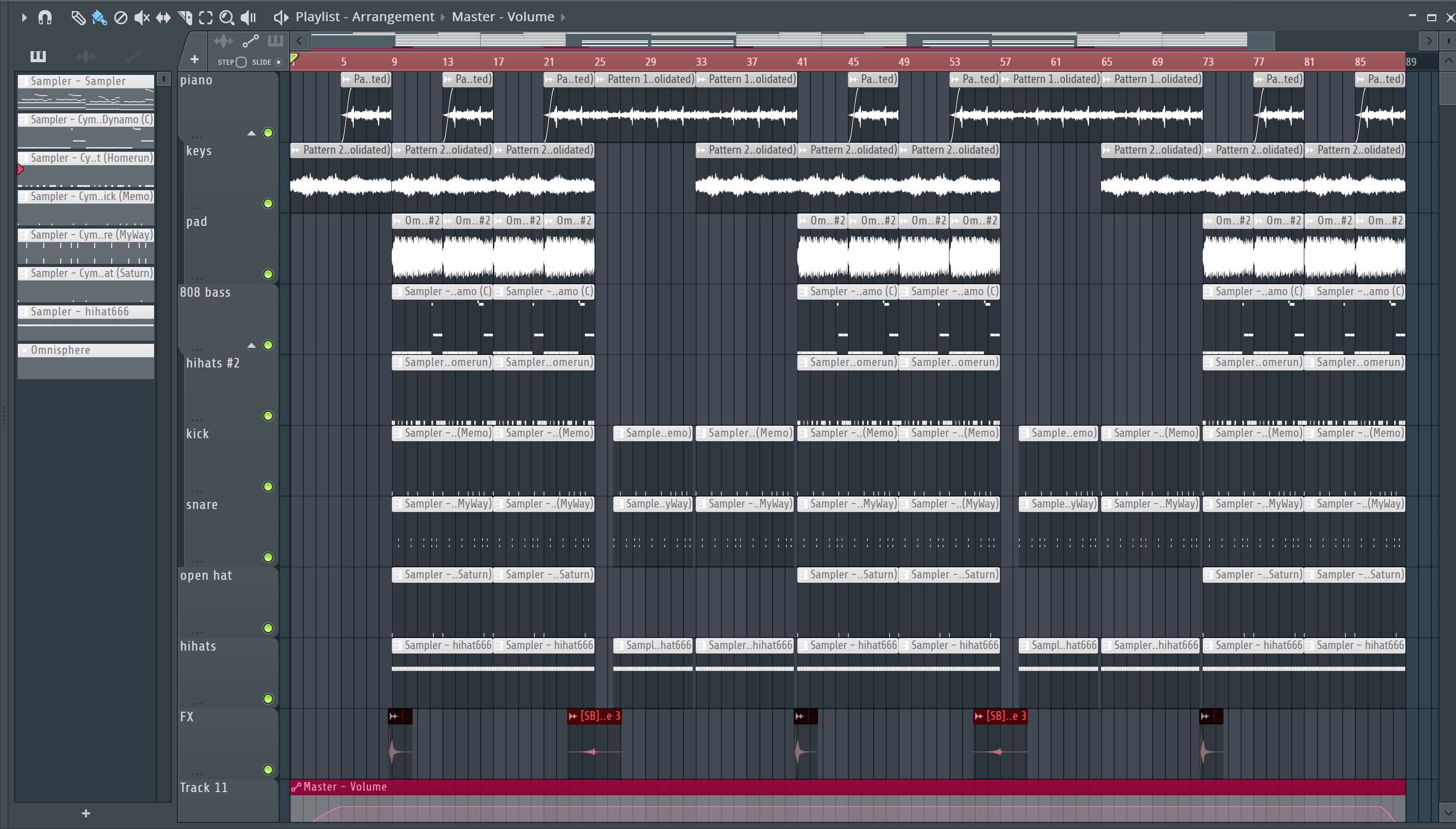Collapse the 808 bass track group triangle

point(251,346)
